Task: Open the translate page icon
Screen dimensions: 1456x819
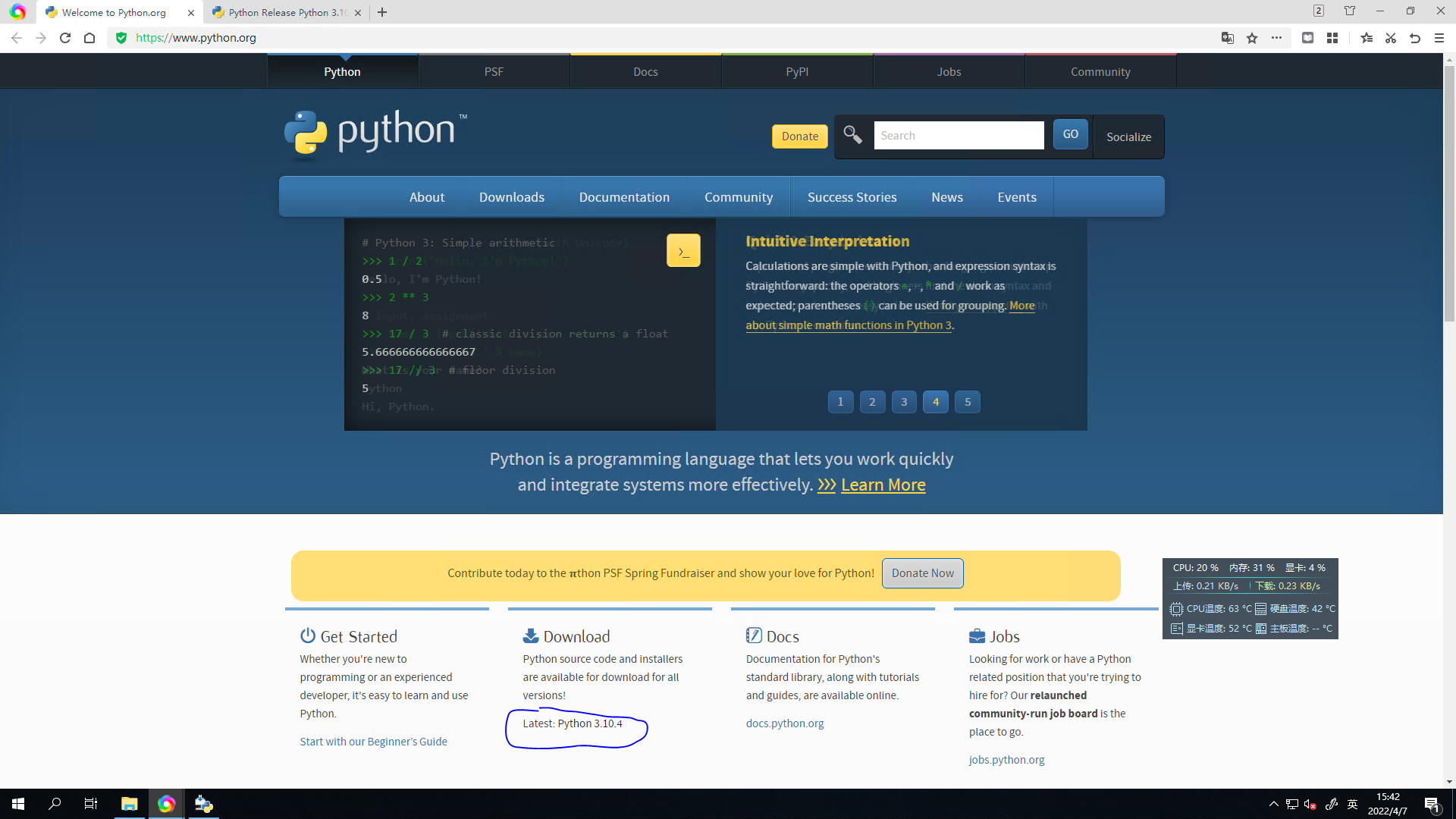Action: coord(1228,38)
